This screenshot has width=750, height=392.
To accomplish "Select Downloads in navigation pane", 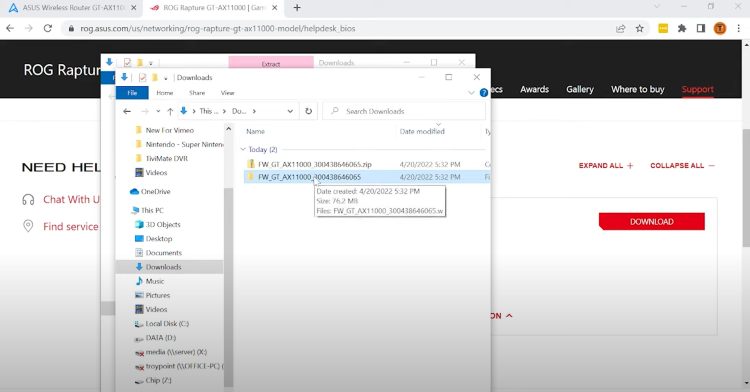I will 163,267.
